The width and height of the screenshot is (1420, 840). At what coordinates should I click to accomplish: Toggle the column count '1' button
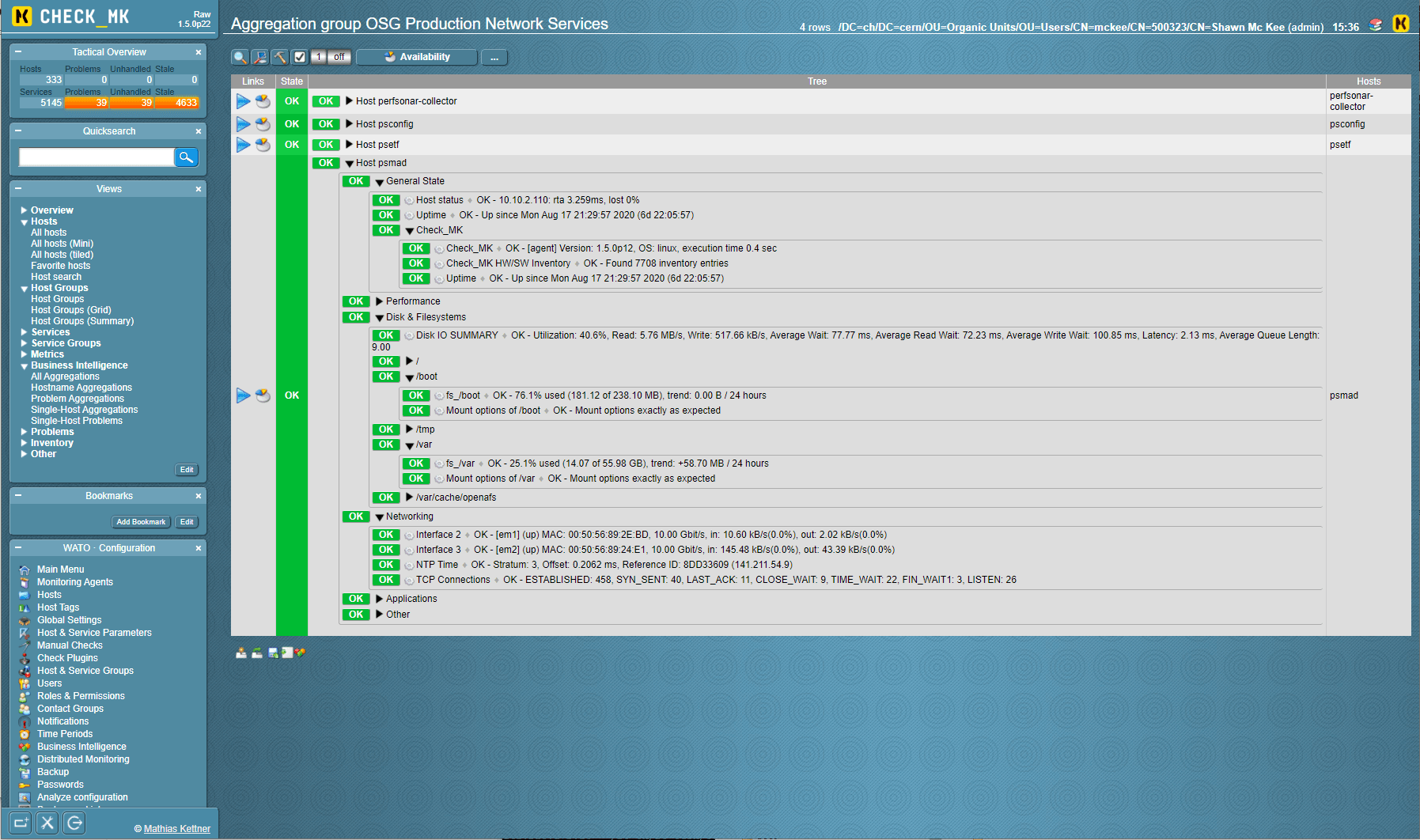[x=319, y=57]
